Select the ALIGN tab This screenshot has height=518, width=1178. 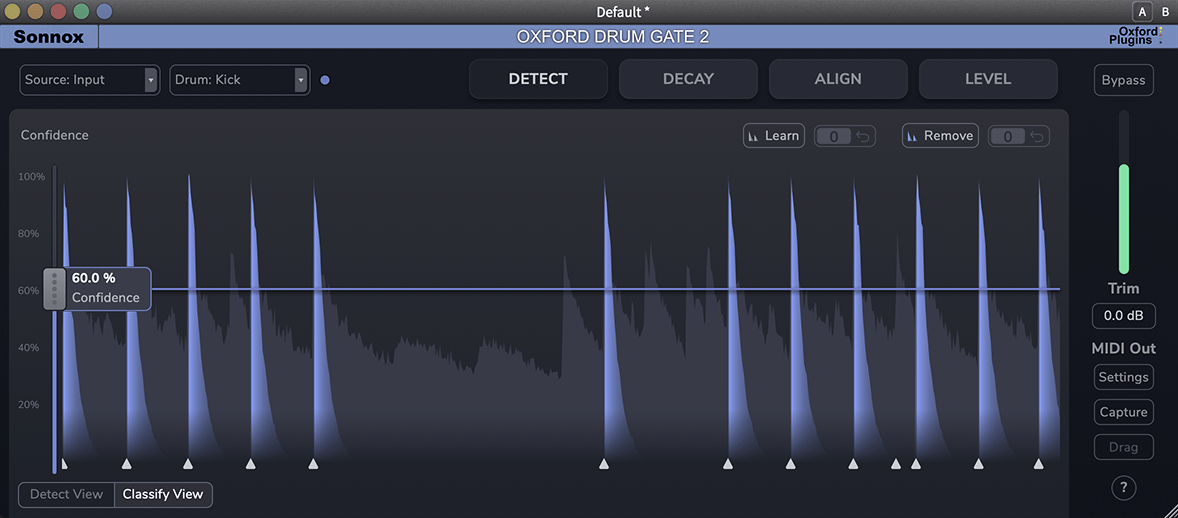click(x=838, y=79)
